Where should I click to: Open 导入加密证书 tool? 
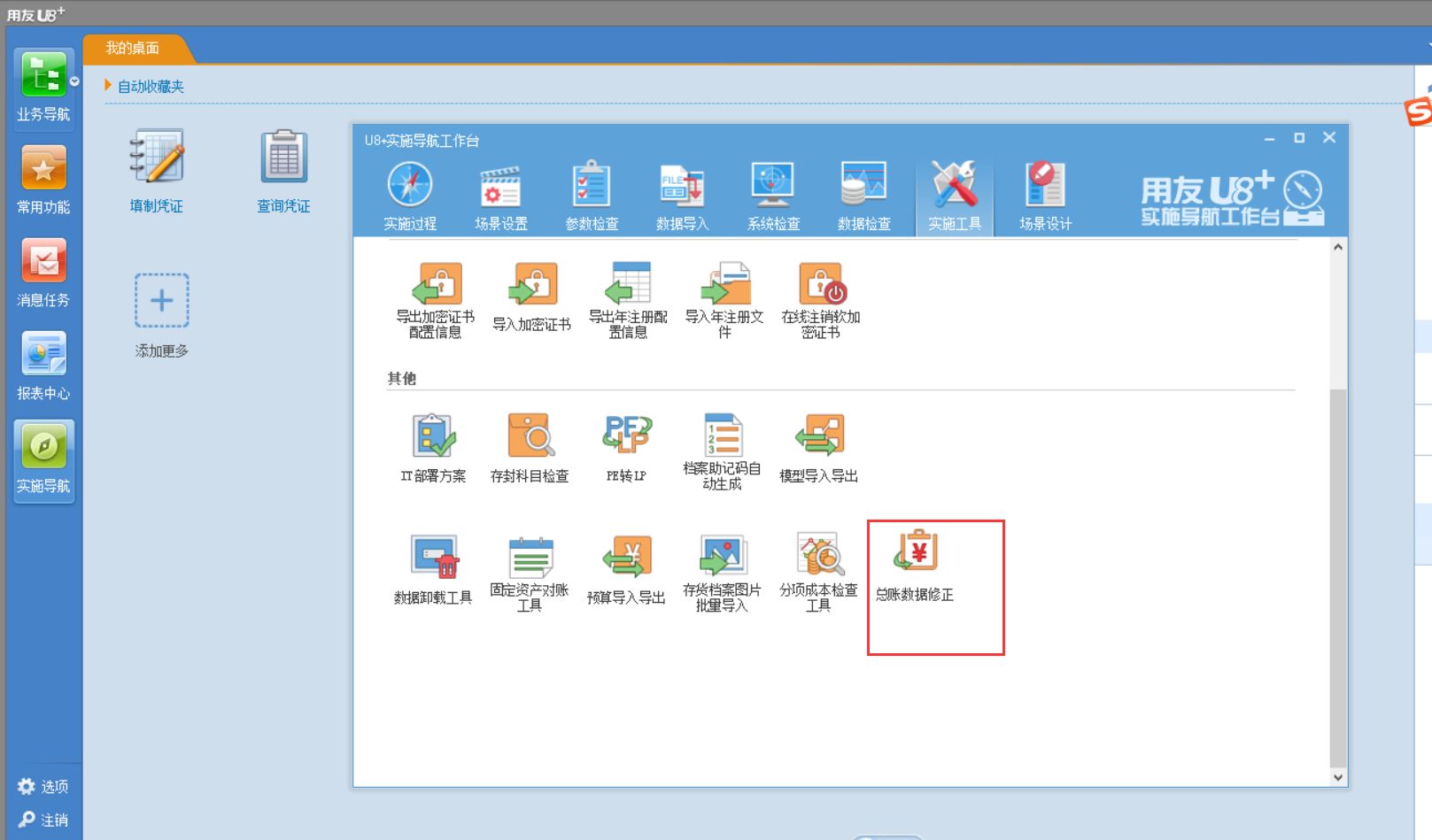point(531,298)
